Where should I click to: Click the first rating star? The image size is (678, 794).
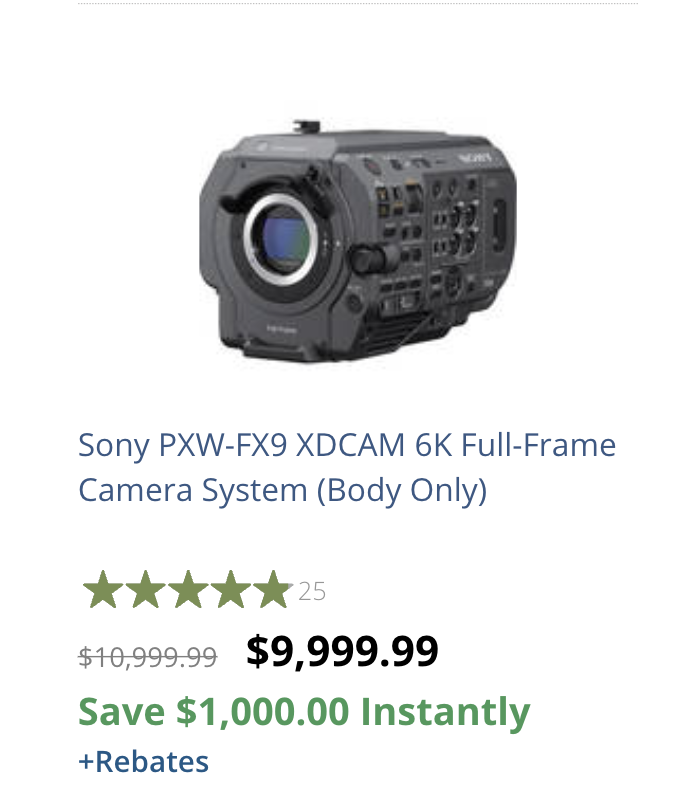click(x=103, y=589)
